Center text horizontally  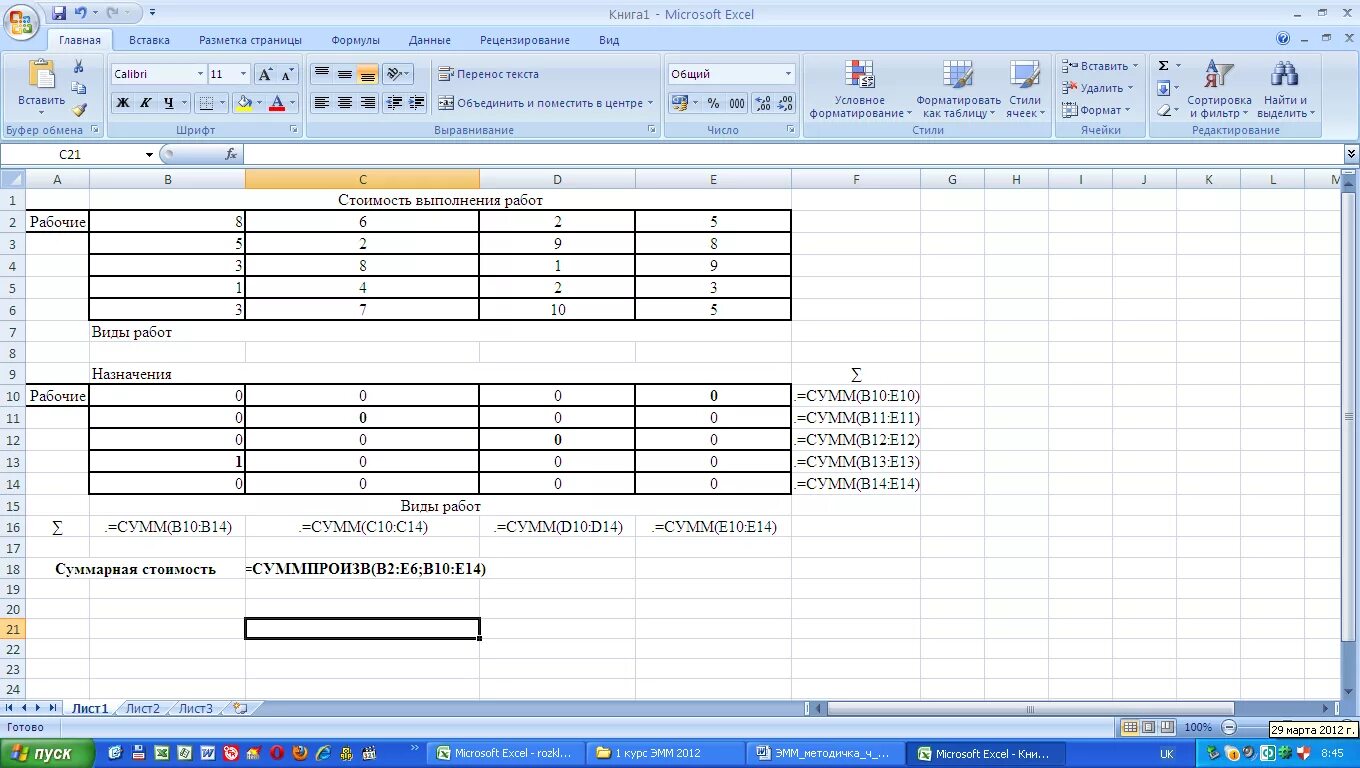click(345, 102)
